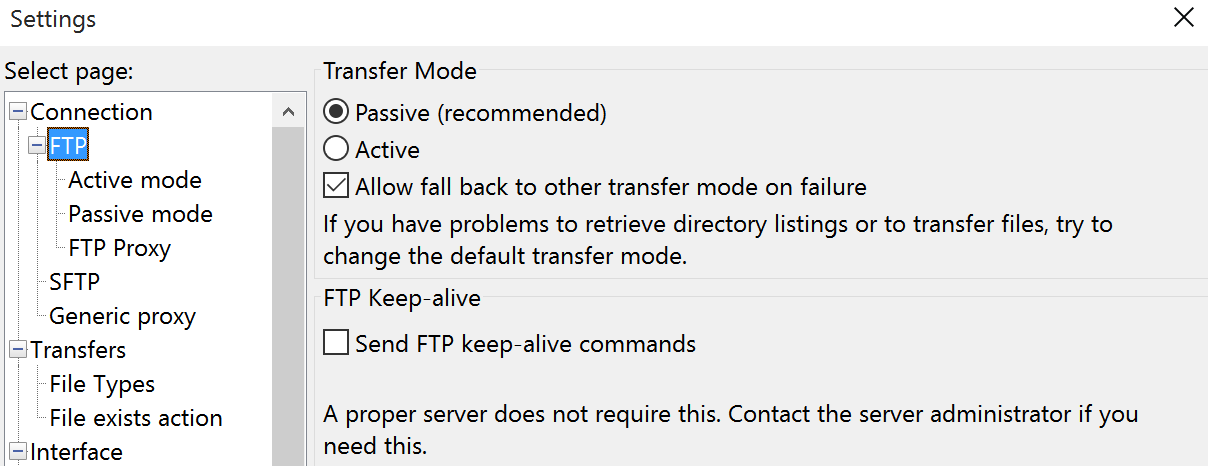Collapse the Connection tree node
Viewport: 1208px width, 466px height.
click(x=19, y=112)
